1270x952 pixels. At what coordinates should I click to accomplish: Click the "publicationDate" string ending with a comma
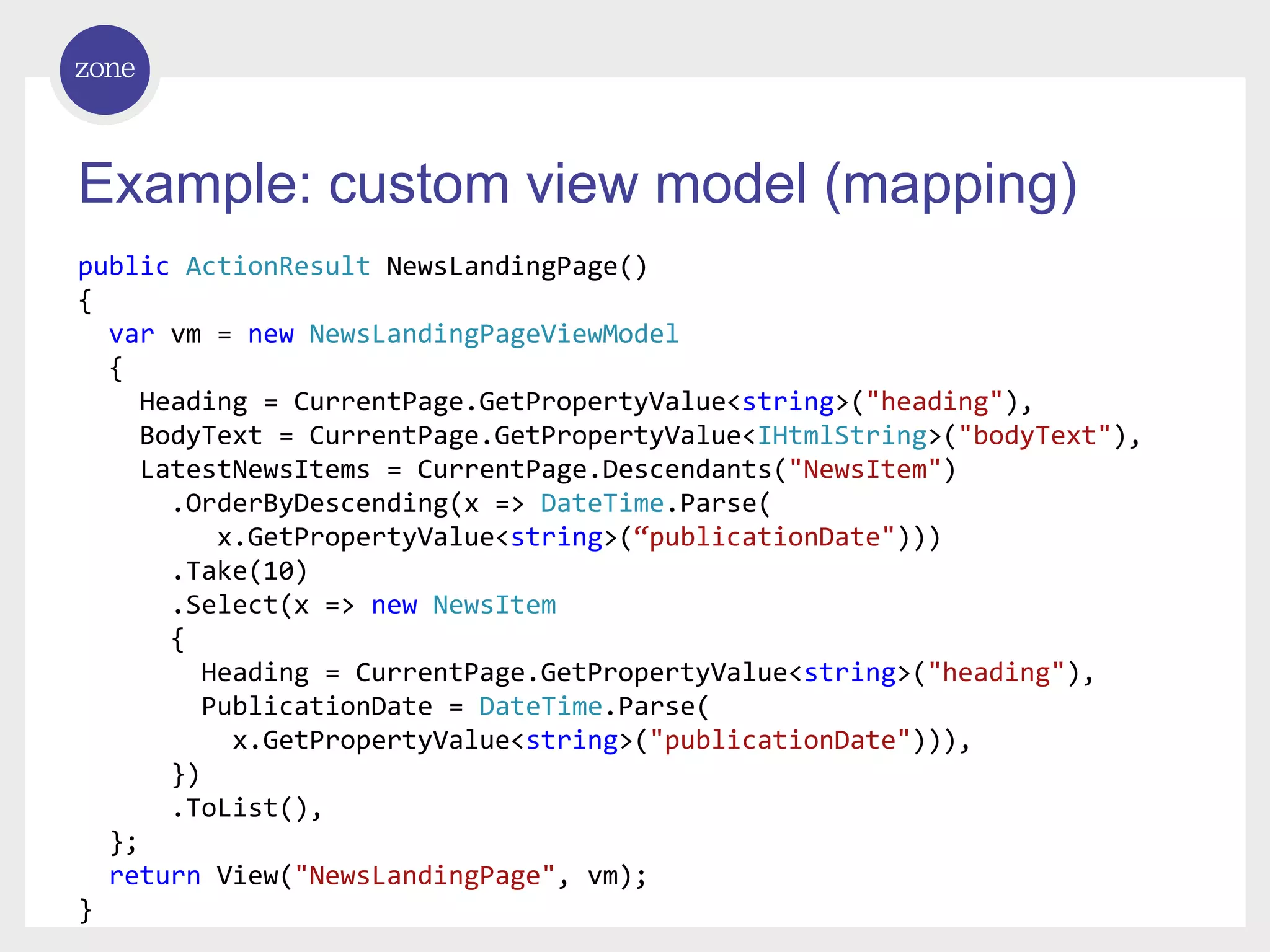[x=780, y=741]
